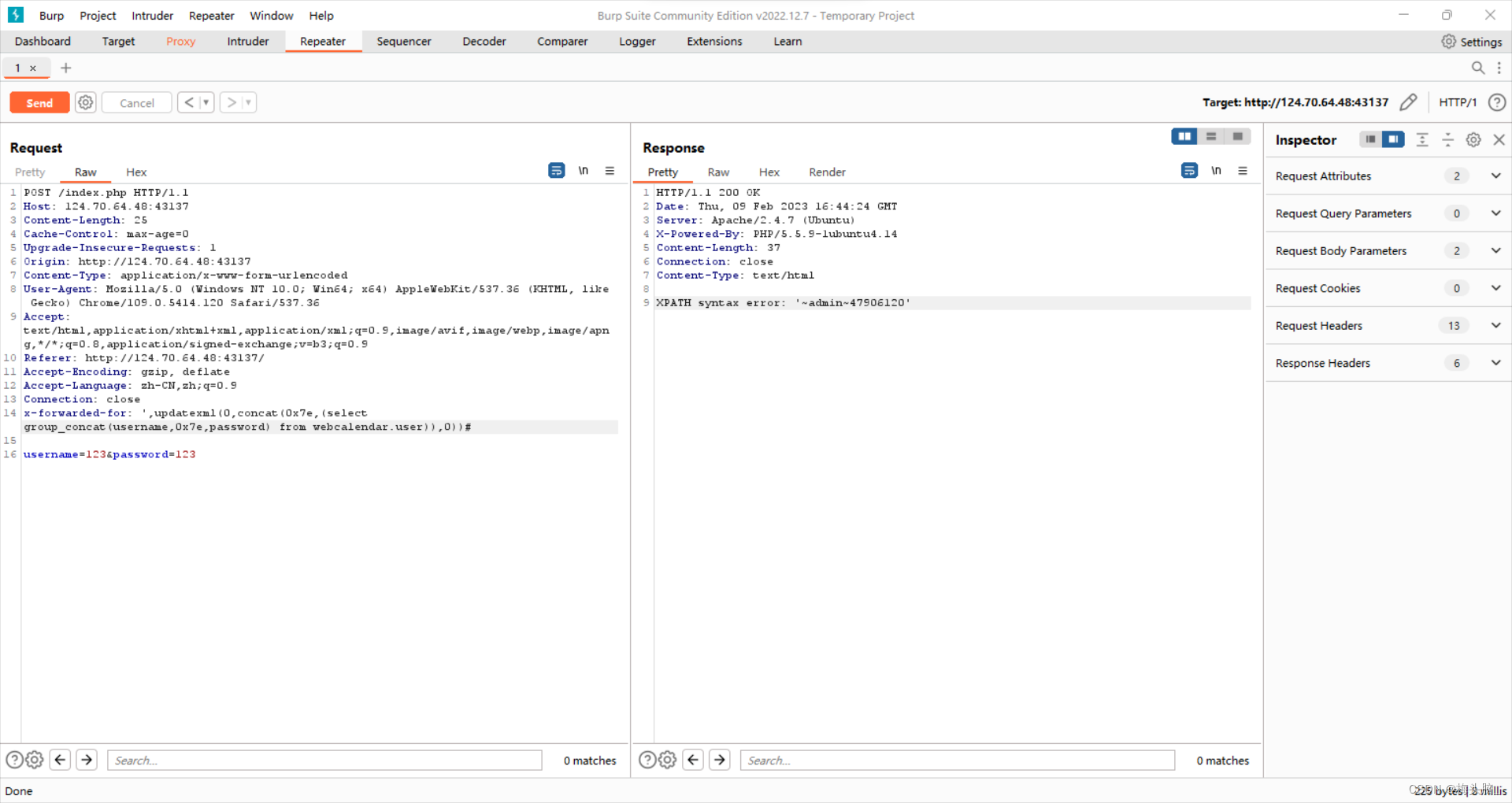Open the Intruder menu in the menu bar
Viewport: 1512px width, 803px height.
(151, 15)
